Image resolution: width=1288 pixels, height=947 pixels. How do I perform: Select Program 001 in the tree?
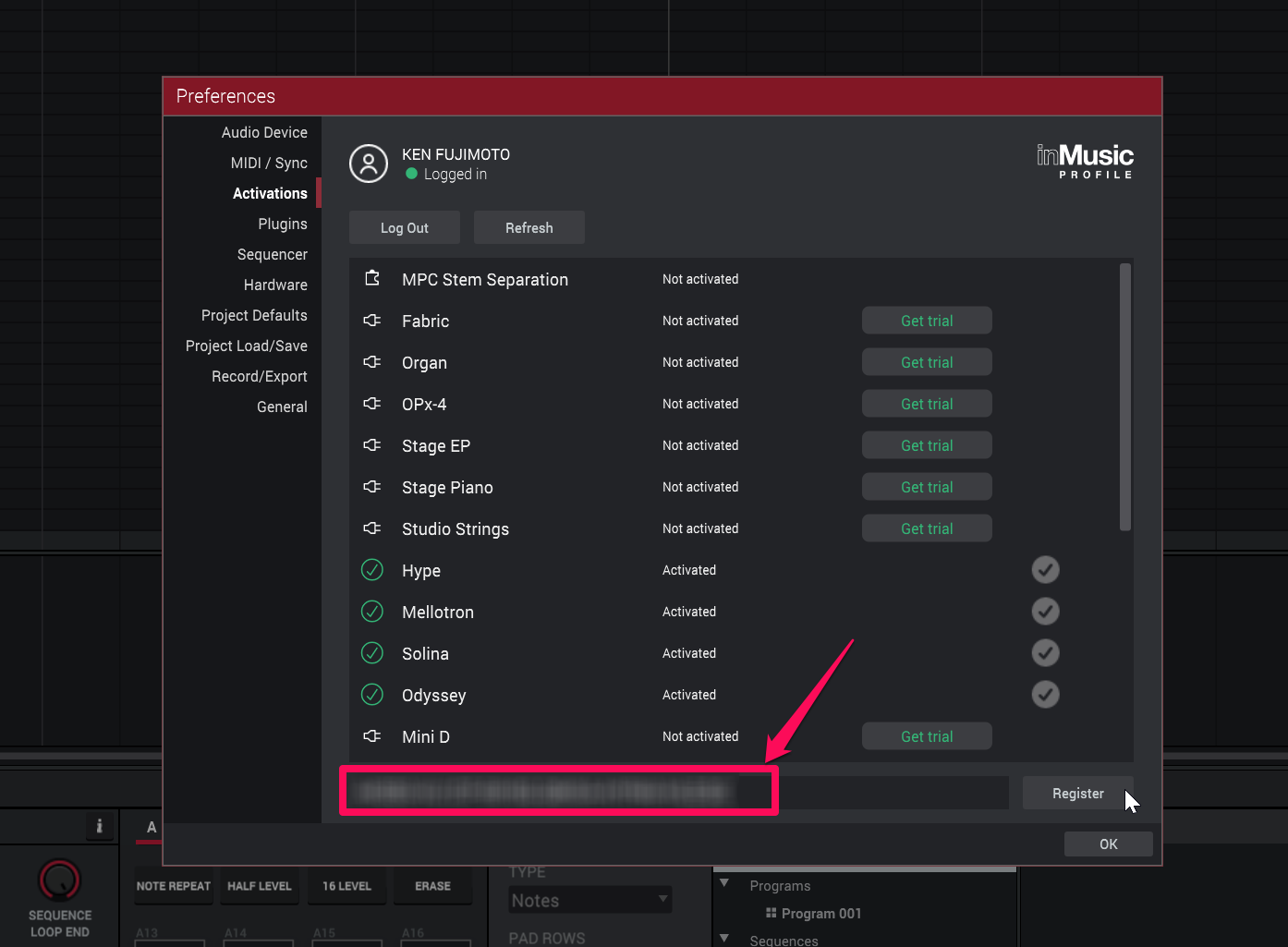[821, 913]
